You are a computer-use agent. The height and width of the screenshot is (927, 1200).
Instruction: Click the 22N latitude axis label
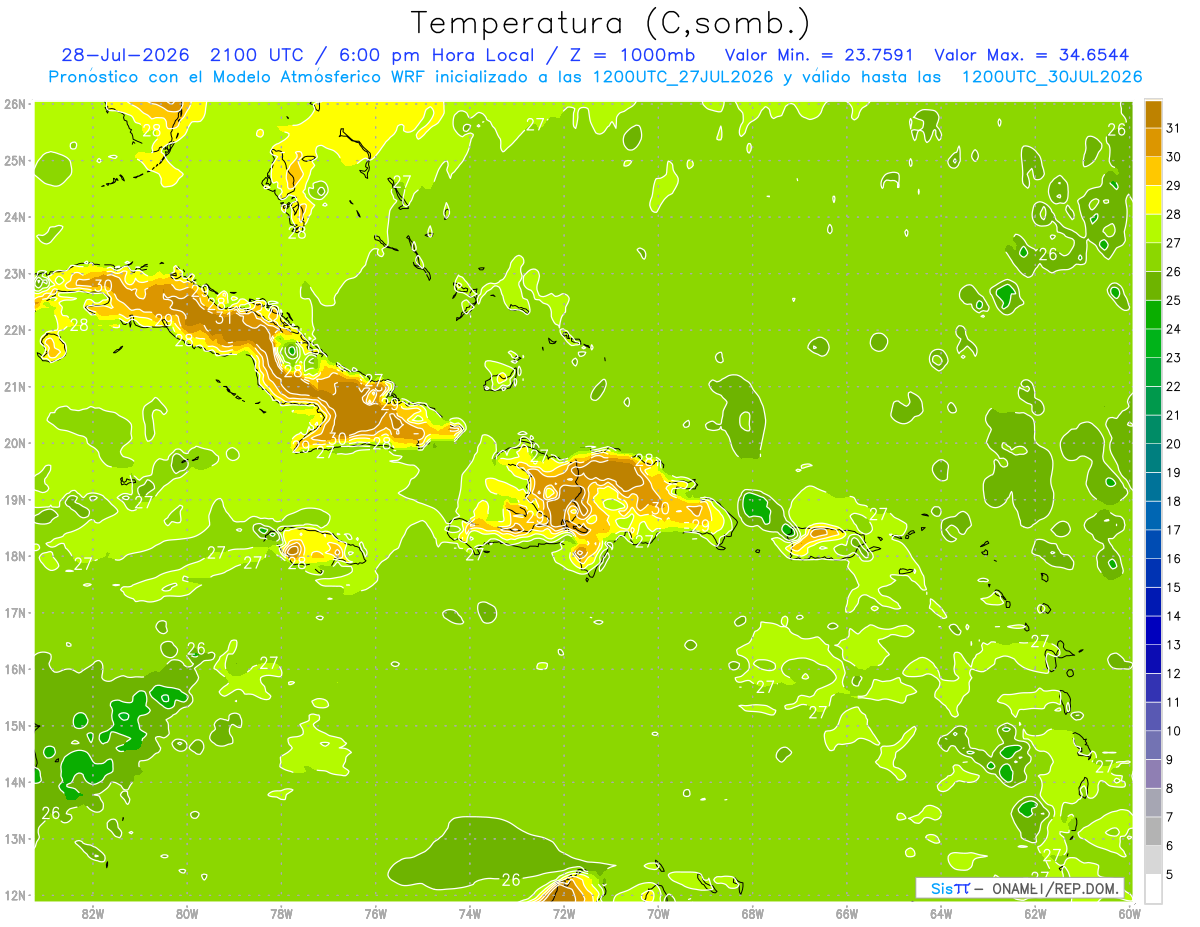pyautogui.click(x=15, y=330)
